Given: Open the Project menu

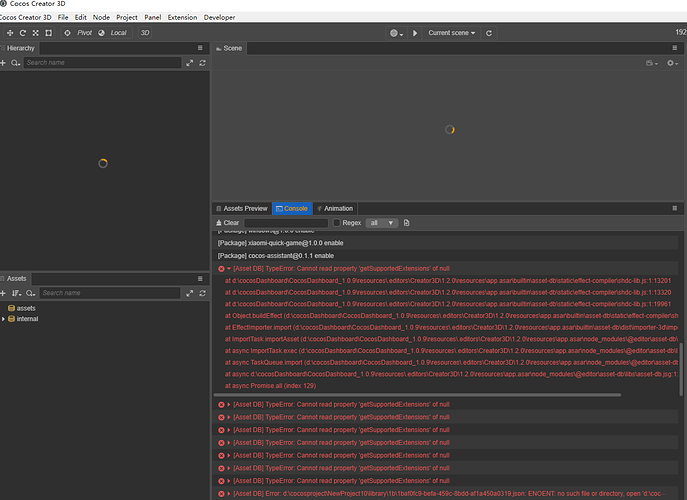Looking at the screenshot, I should [x=127, y=17].
